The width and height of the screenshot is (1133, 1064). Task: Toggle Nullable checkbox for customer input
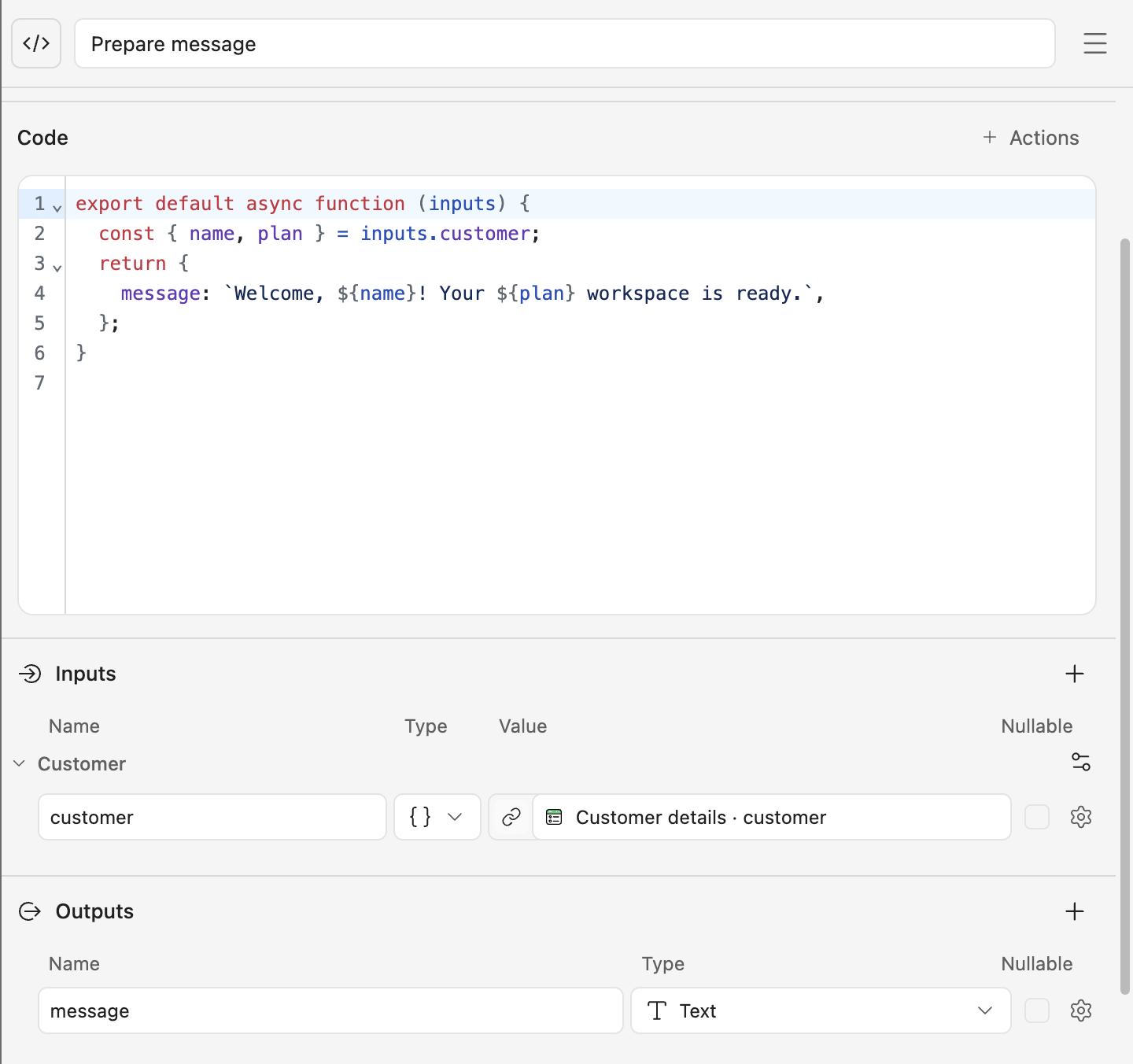[1037, 817]
